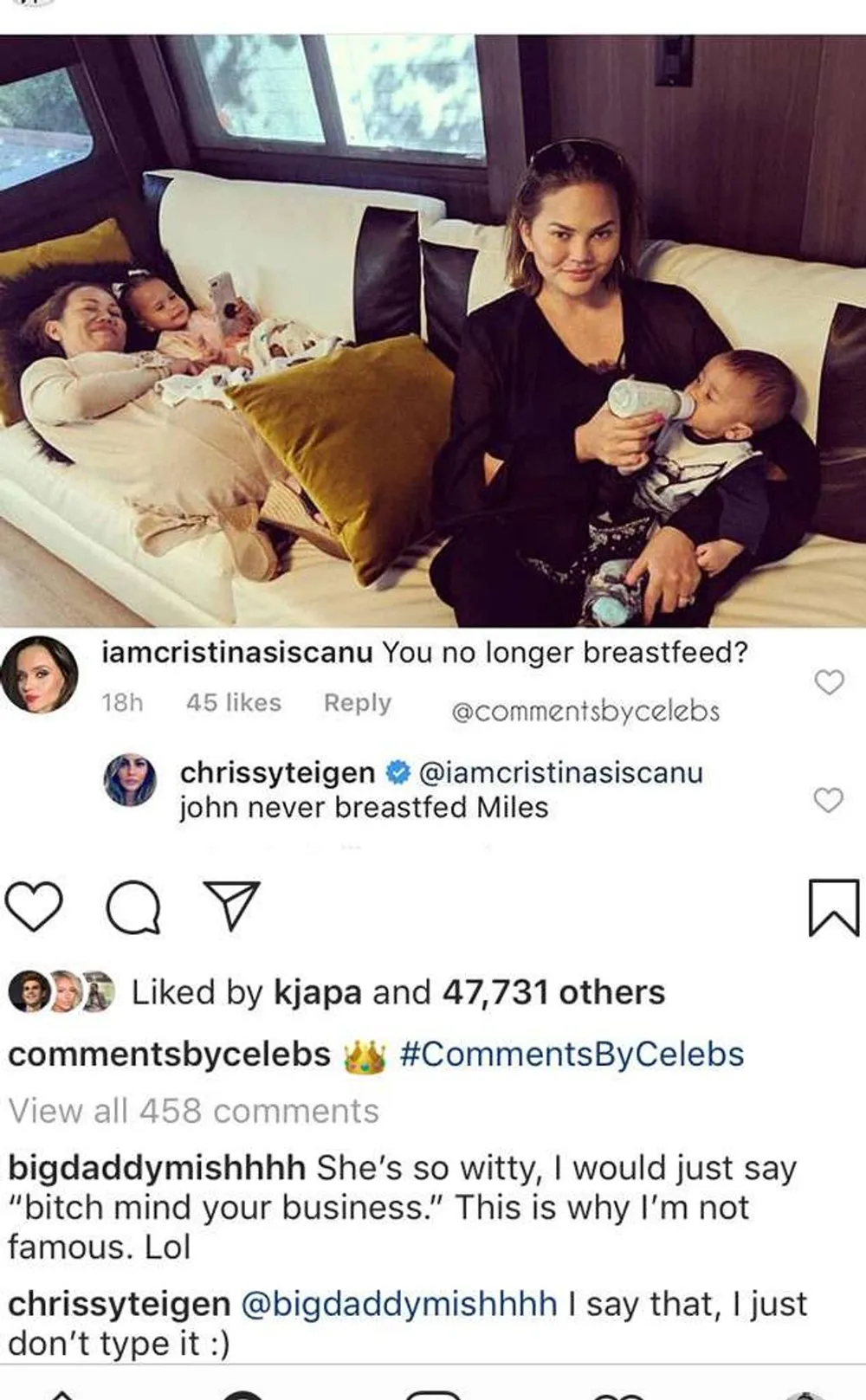Open iamcristinasiscanu's profile picture
The image size is (866, 1400).
pos(39,674)
